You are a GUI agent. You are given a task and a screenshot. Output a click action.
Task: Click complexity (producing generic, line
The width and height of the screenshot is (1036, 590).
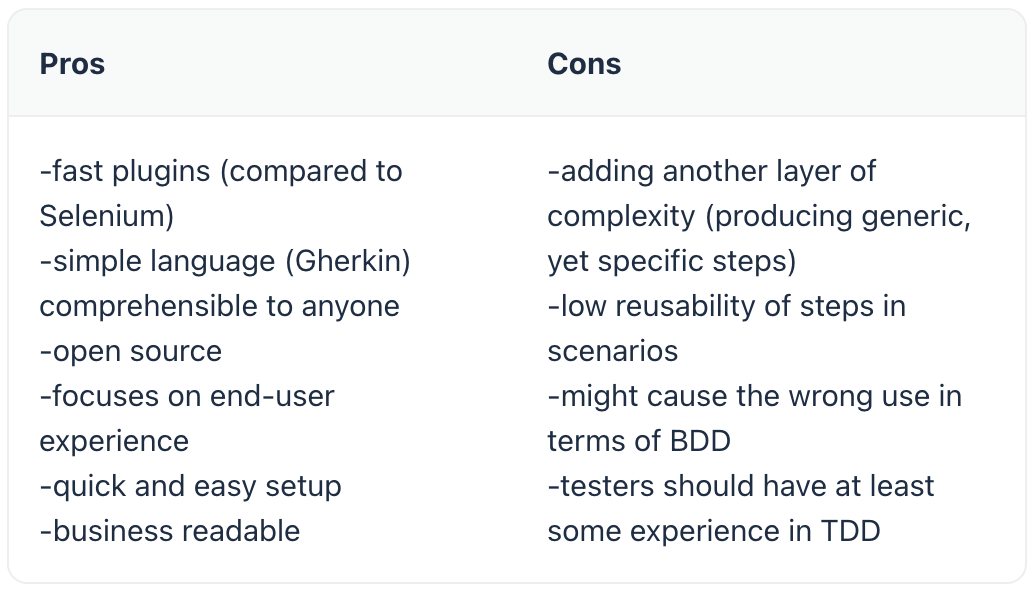point(759,217)
